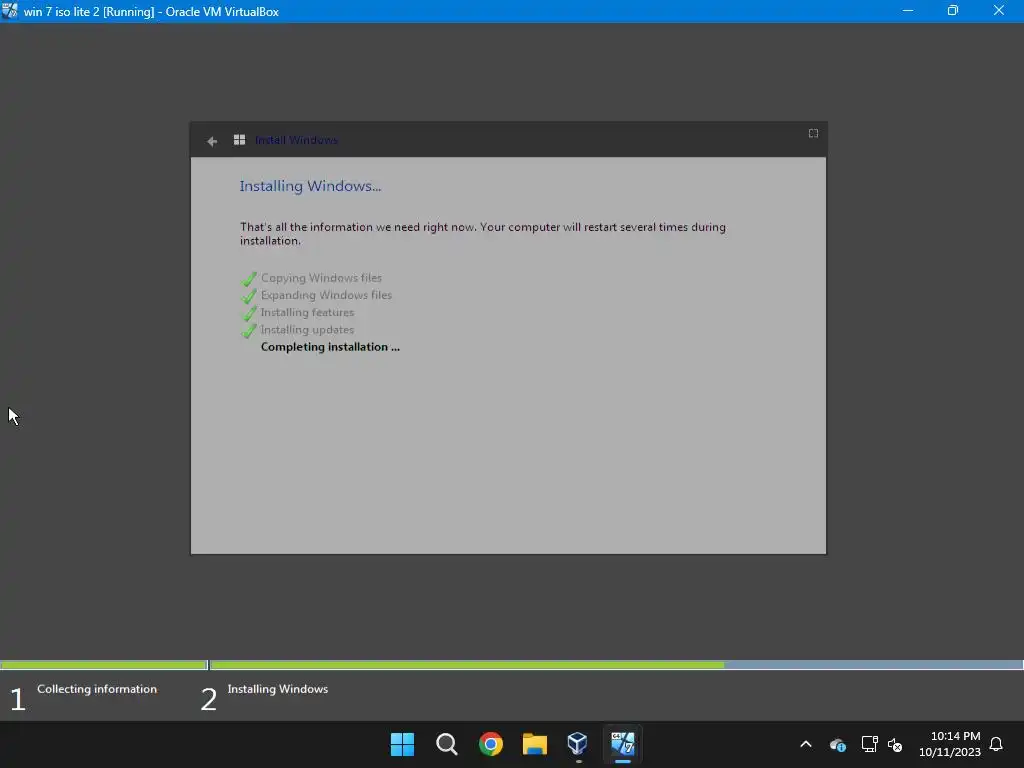Show hidden system tray icons

pos(806,744)
